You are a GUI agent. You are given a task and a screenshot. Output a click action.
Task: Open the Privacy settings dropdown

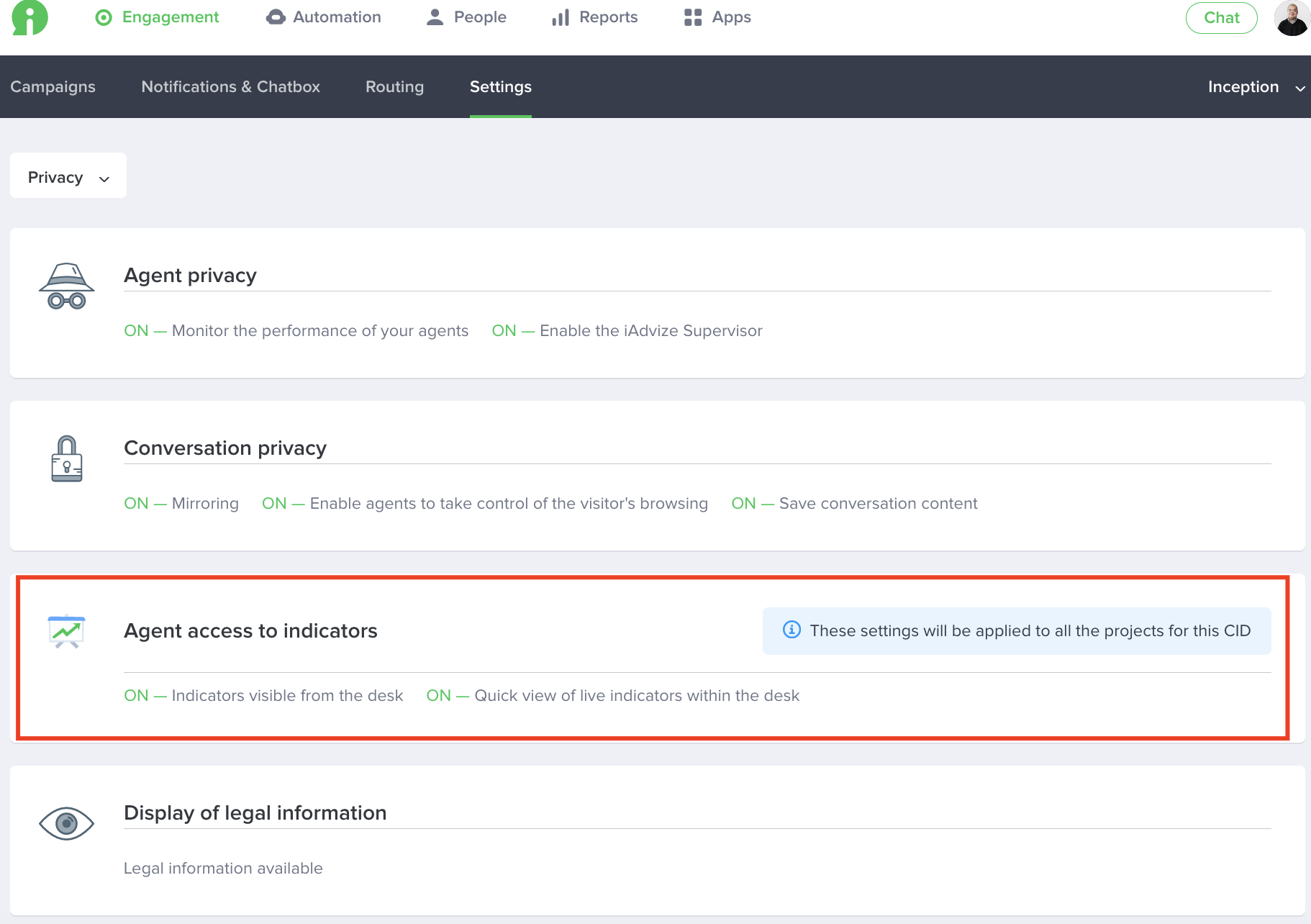point(68,176)
